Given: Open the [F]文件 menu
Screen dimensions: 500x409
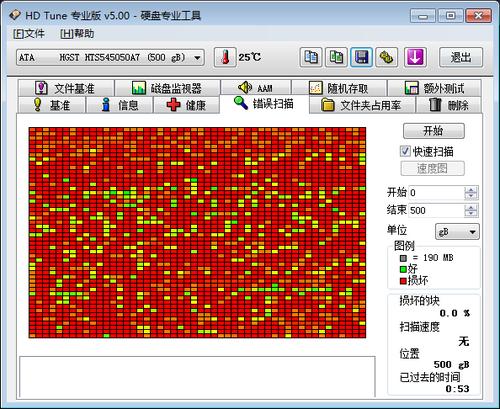Looking at the screenshot, I should [29, 34].
